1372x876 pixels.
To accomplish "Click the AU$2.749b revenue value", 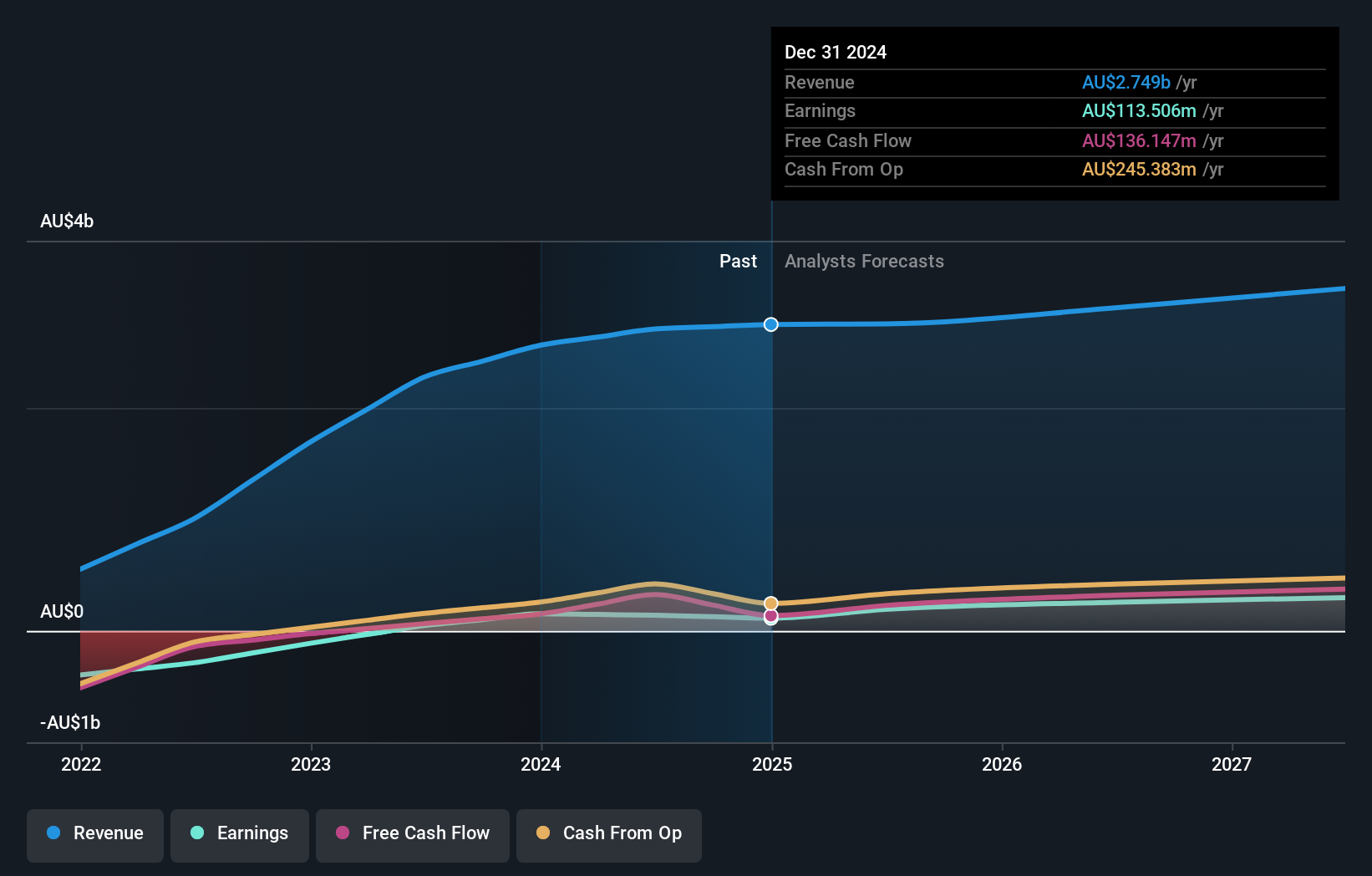I will pyautogui.click(x=1126, y=83).
